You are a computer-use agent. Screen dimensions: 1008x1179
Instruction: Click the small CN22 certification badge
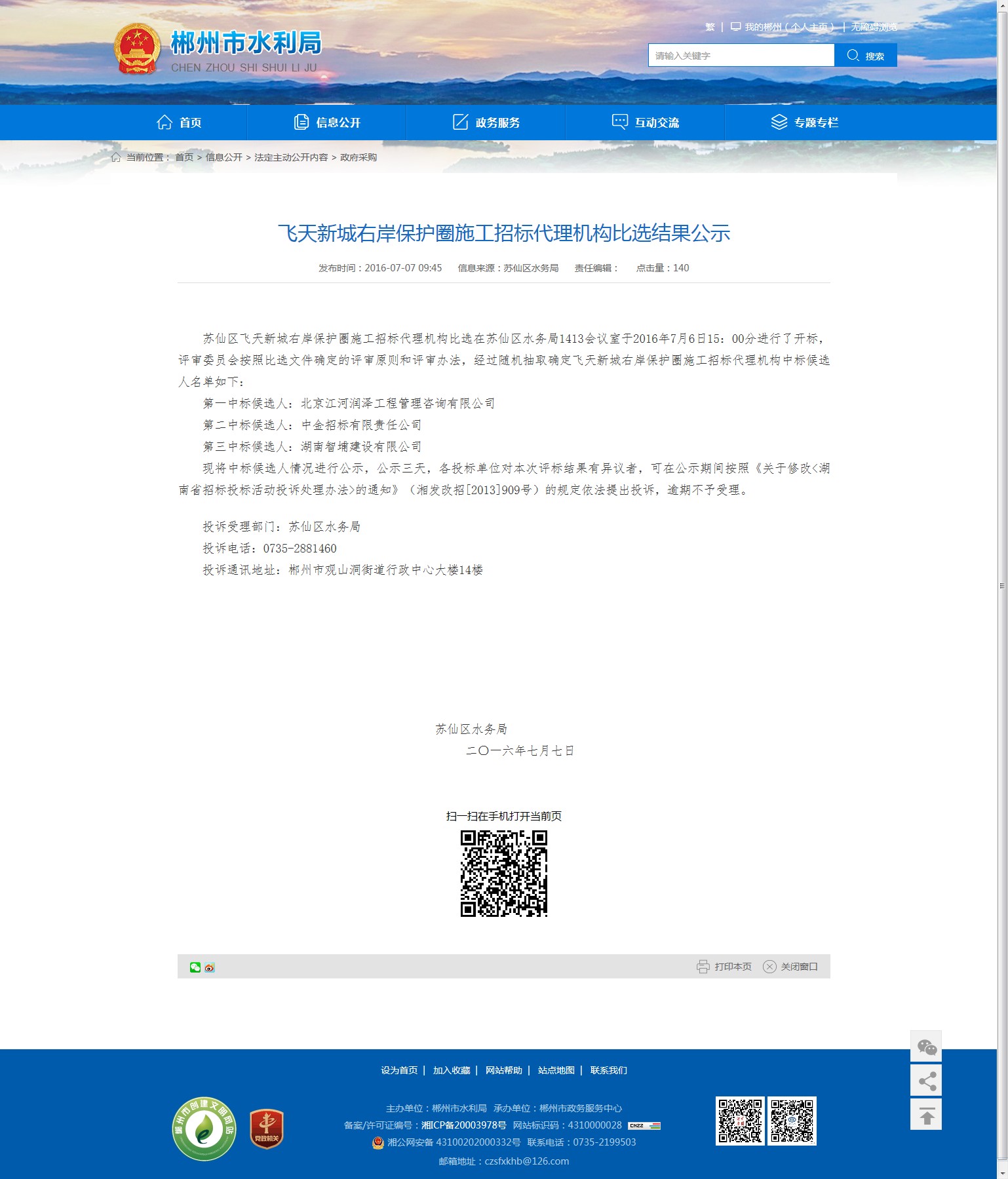pos(644,1126)
